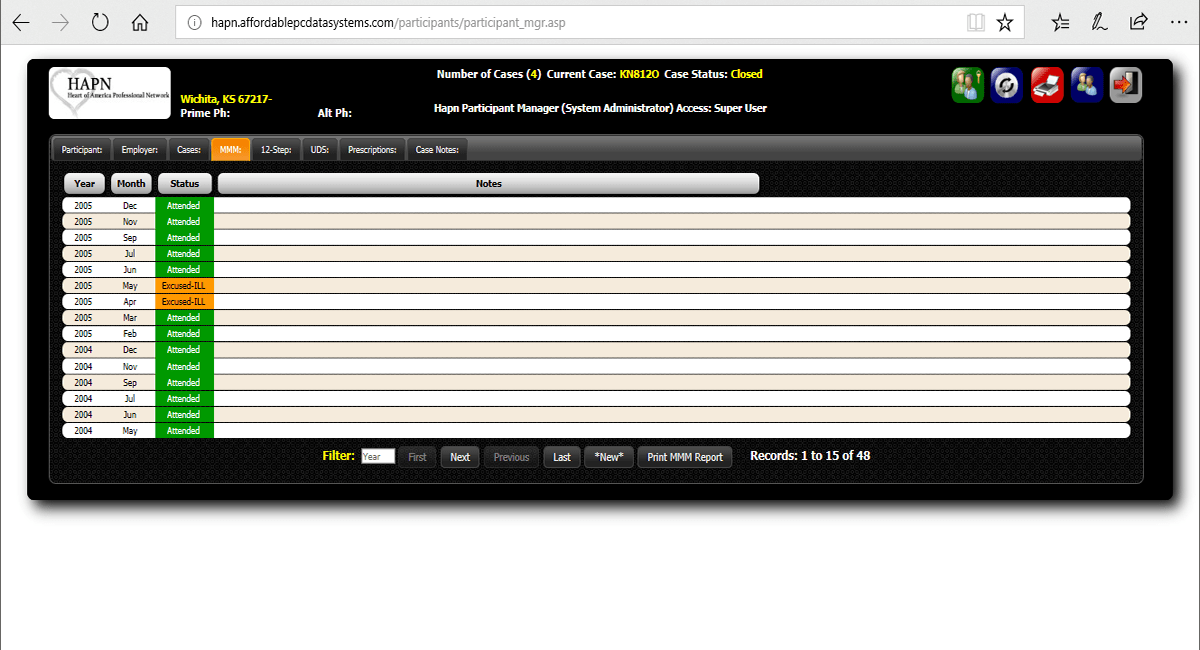
Task: Open the browser share icon
Action: [1138, 21]
